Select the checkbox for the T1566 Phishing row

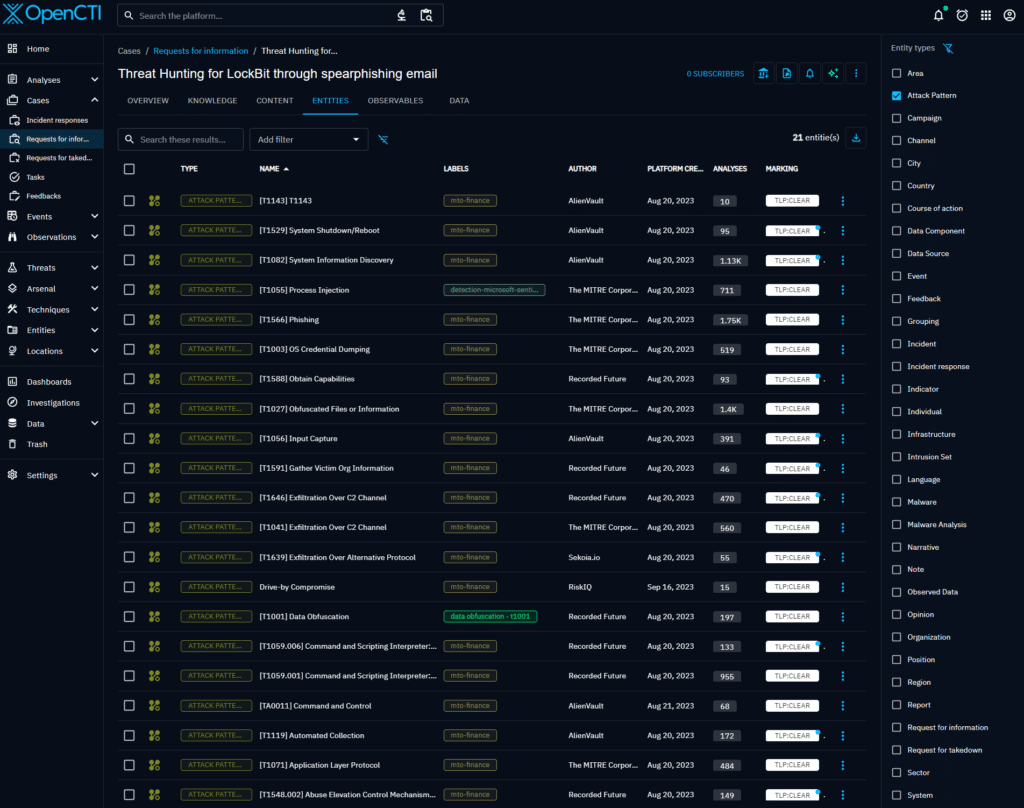coord(129,319)
